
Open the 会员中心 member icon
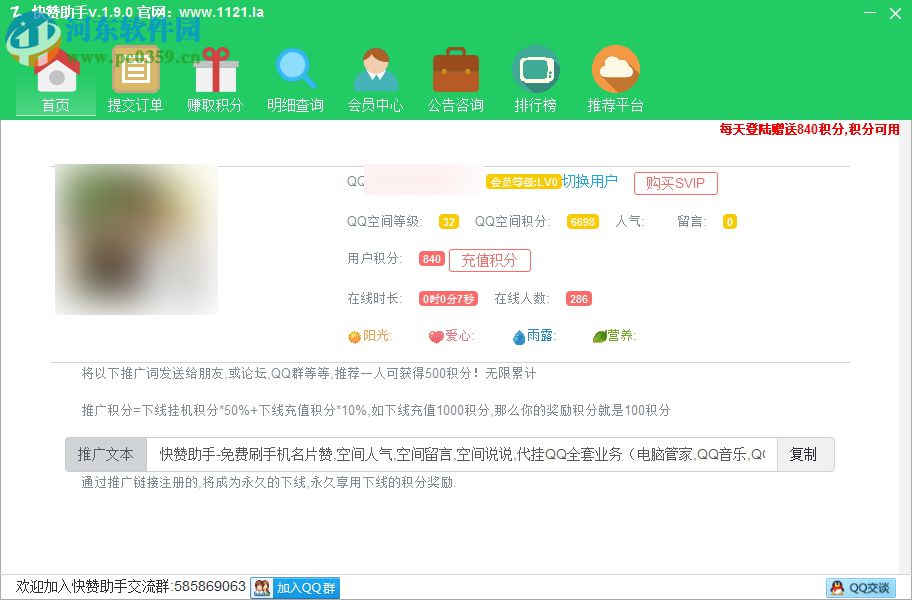point(375,70)
